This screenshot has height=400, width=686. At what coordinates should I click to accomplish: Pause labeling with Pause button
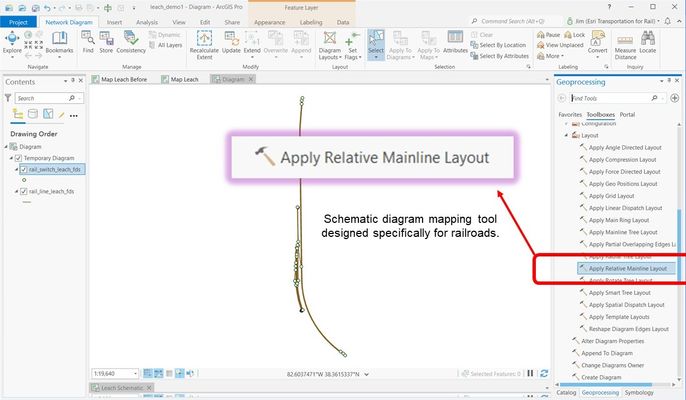(548, 35)
